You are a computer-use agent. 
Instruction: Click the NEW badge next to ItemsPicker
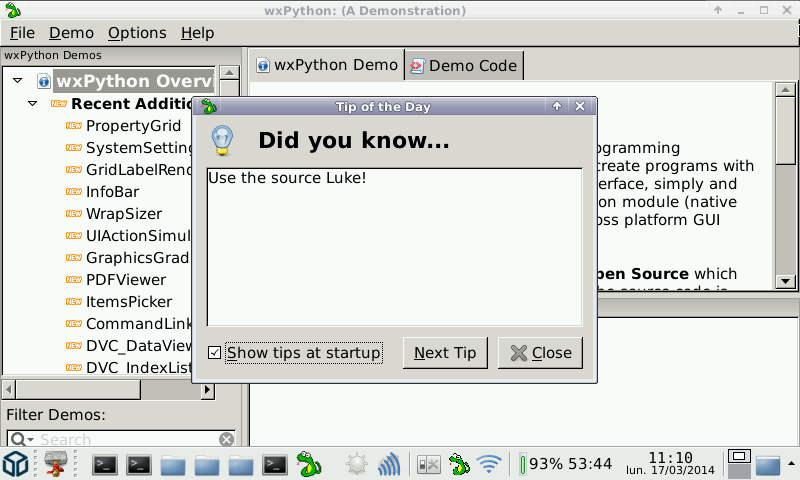[x=73, y=301]
